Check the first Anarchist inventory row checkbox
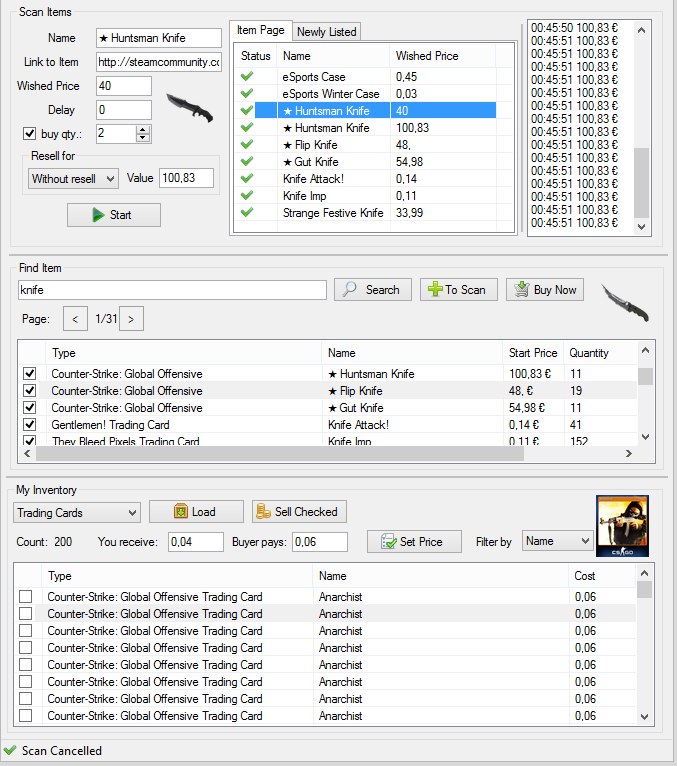 (25, 596)
